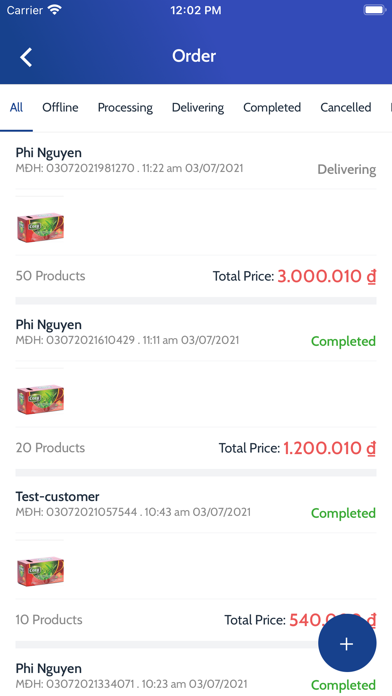This screenshot has height=696, width=392.
Task: Tap the 1.200.010 đ total price
Action: (x=330, y=448)
